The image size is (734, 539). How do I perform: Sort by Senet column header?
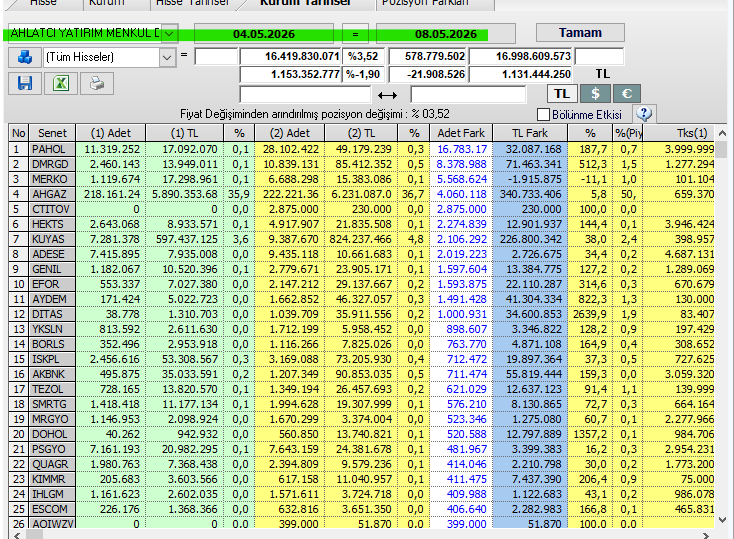point(52,133)
